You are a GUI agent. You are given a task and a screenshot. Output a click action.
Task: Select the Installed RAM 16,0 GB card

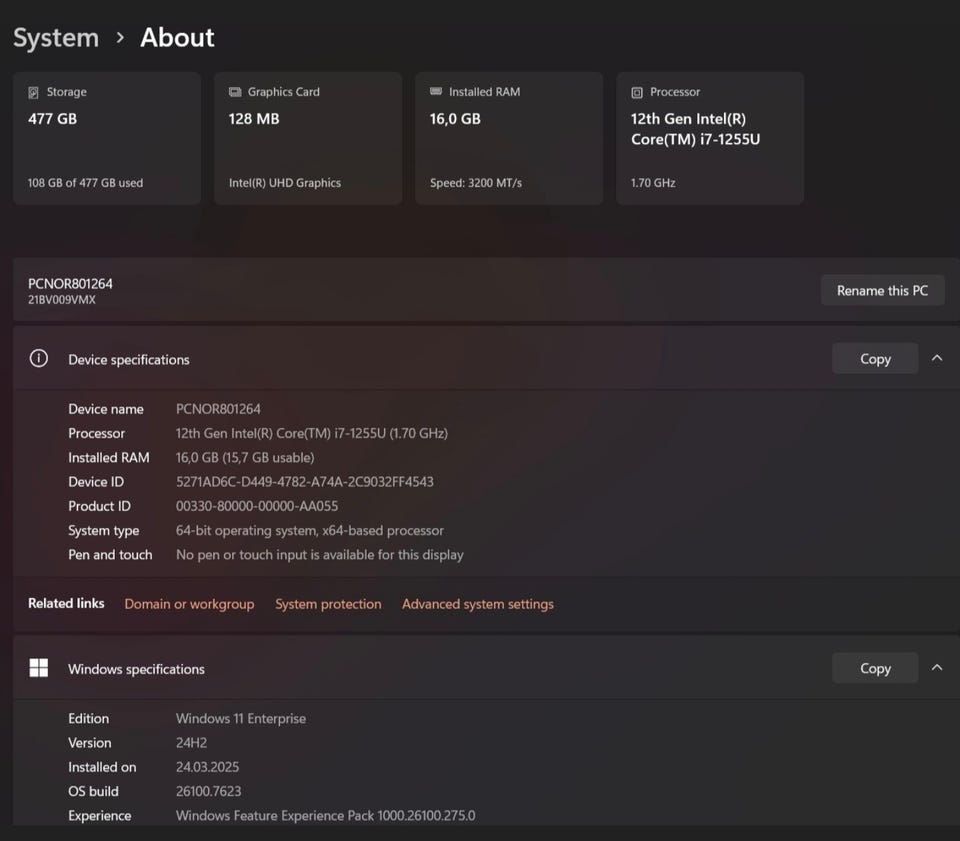click(x=509, y=138)
